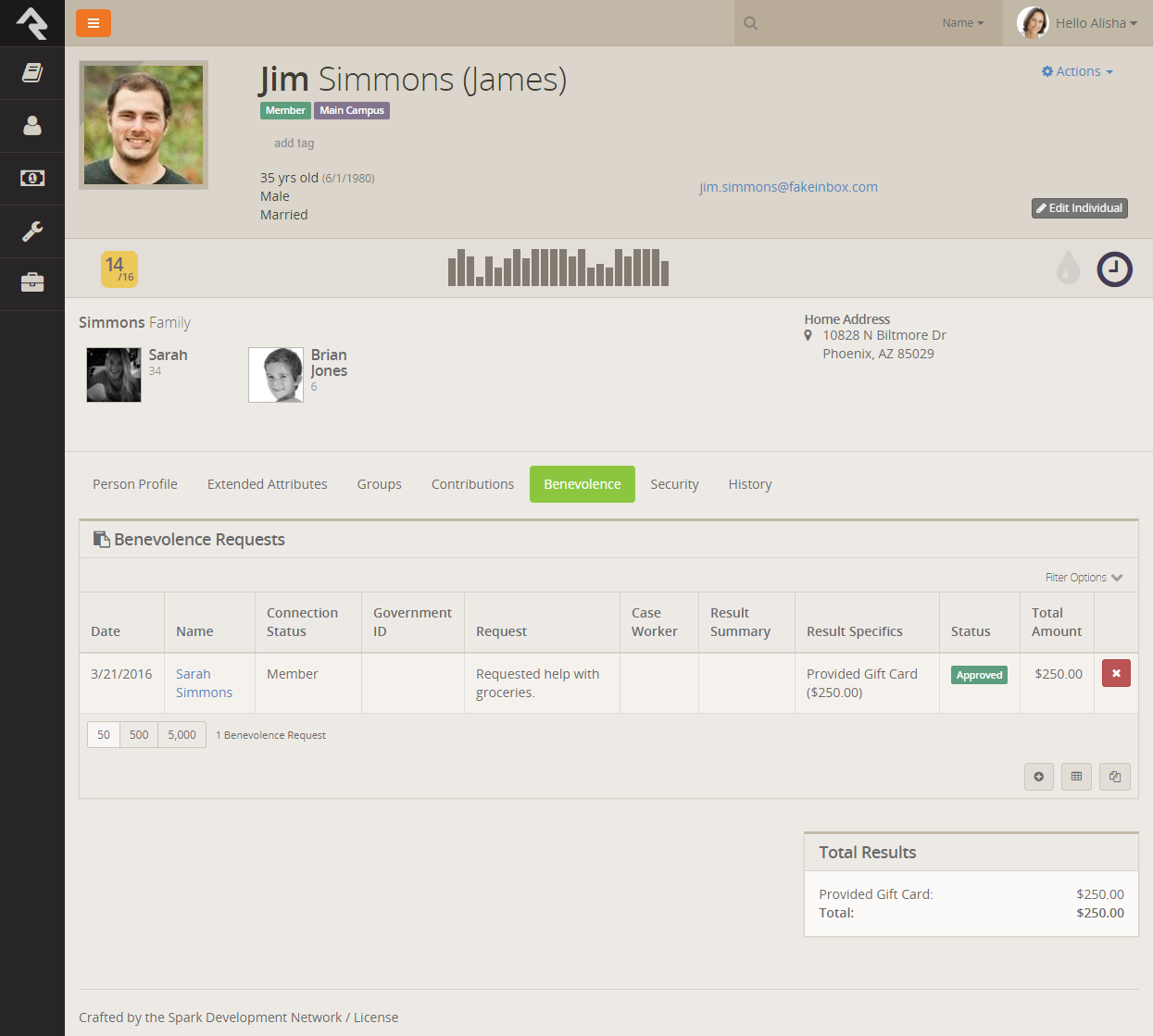The image size is (1153, 1036).
Task: Set page size to 500 rows
Action: [139, 735]
